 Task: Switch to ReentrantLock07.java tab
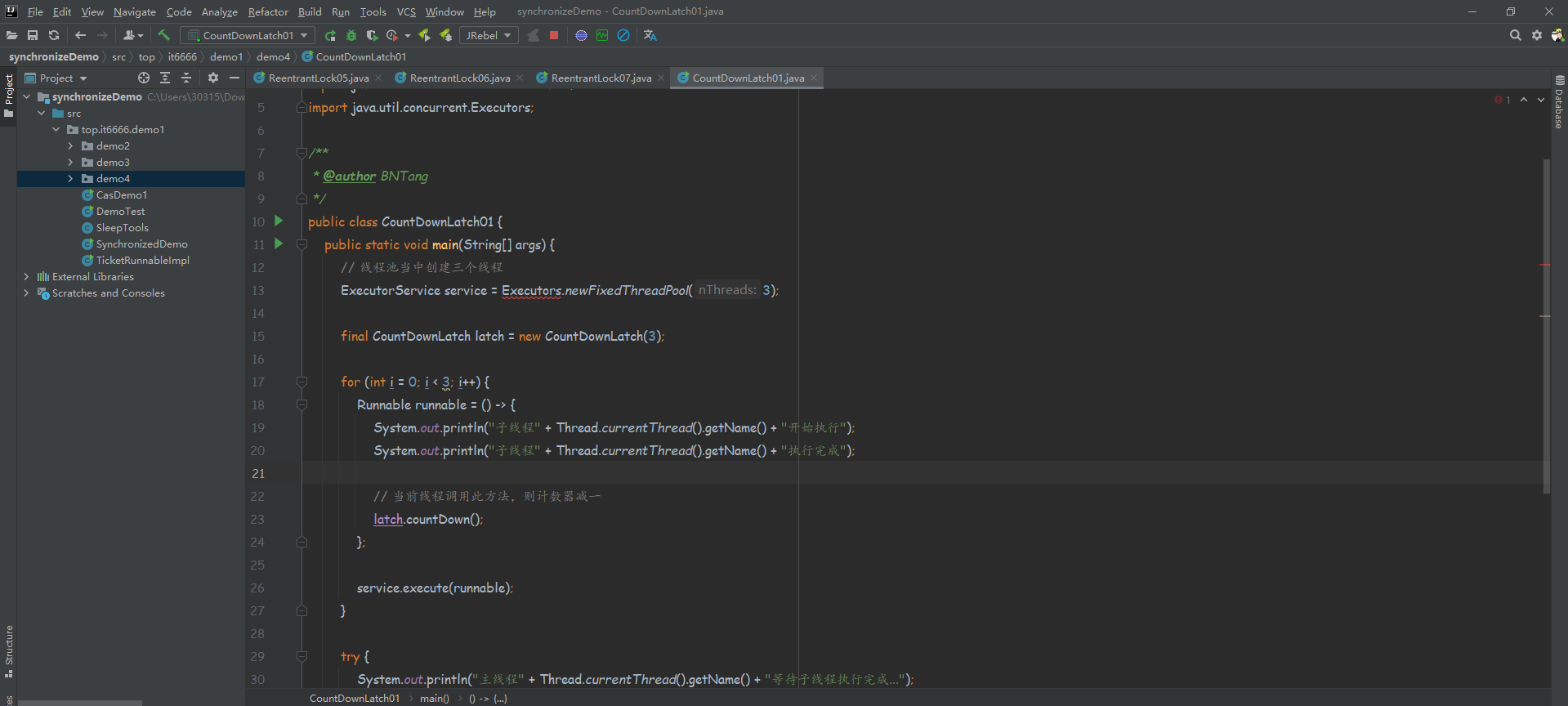tap(601, 78)
